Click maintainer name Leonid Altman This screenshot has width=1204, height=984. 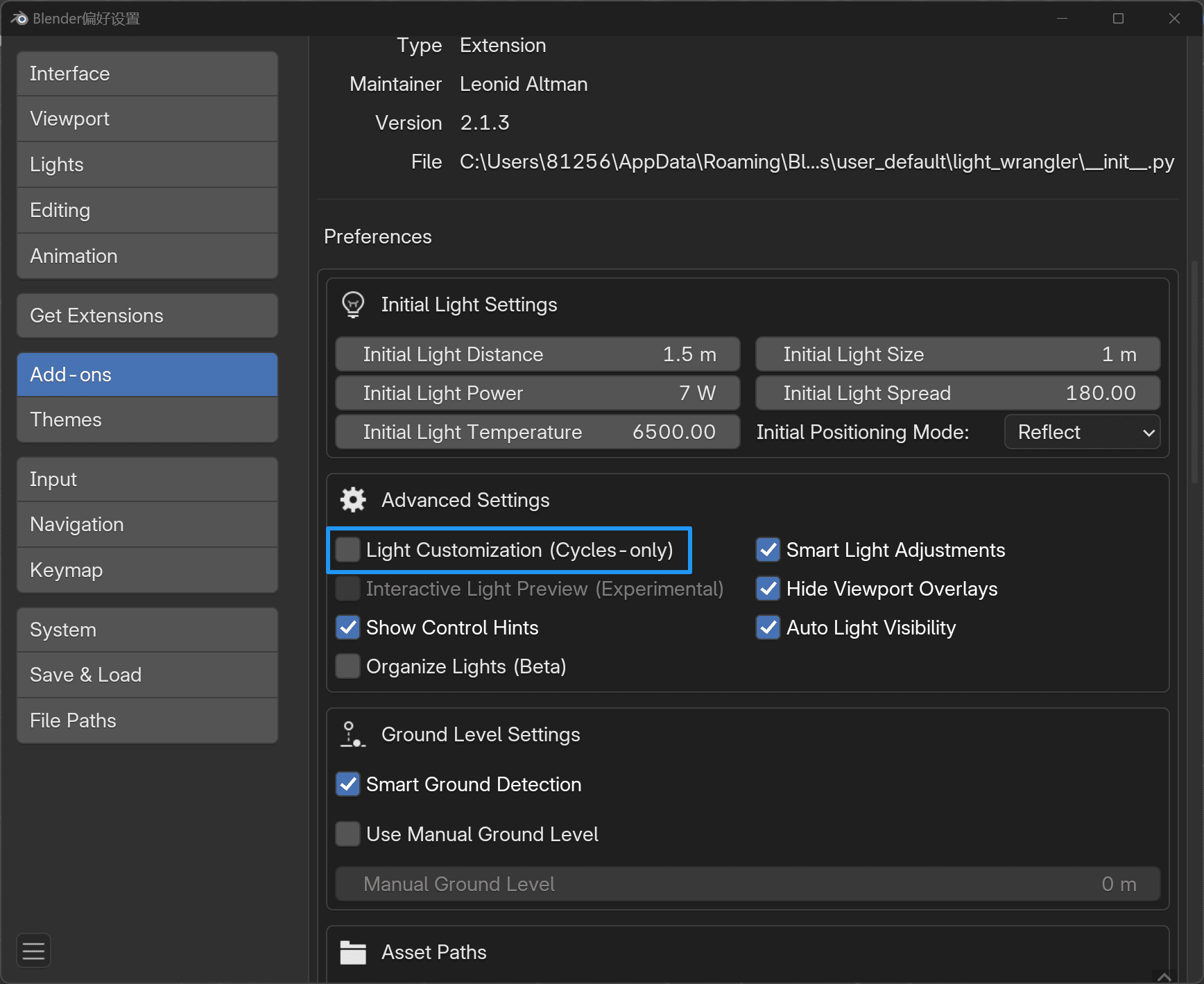[x=524, y=84]
